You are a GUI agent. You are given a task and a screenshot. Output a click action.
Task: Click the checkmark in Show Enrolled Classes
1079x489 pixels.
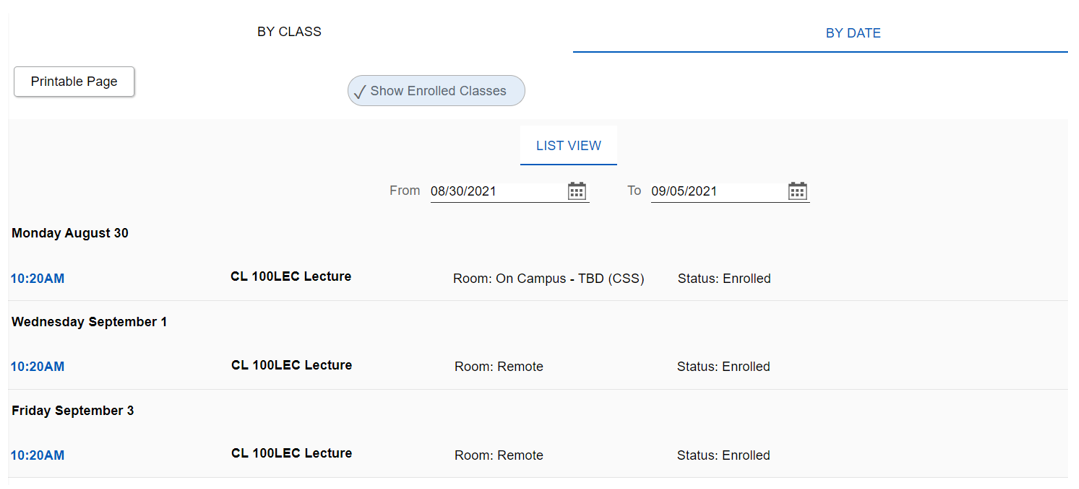pos(360,92)
